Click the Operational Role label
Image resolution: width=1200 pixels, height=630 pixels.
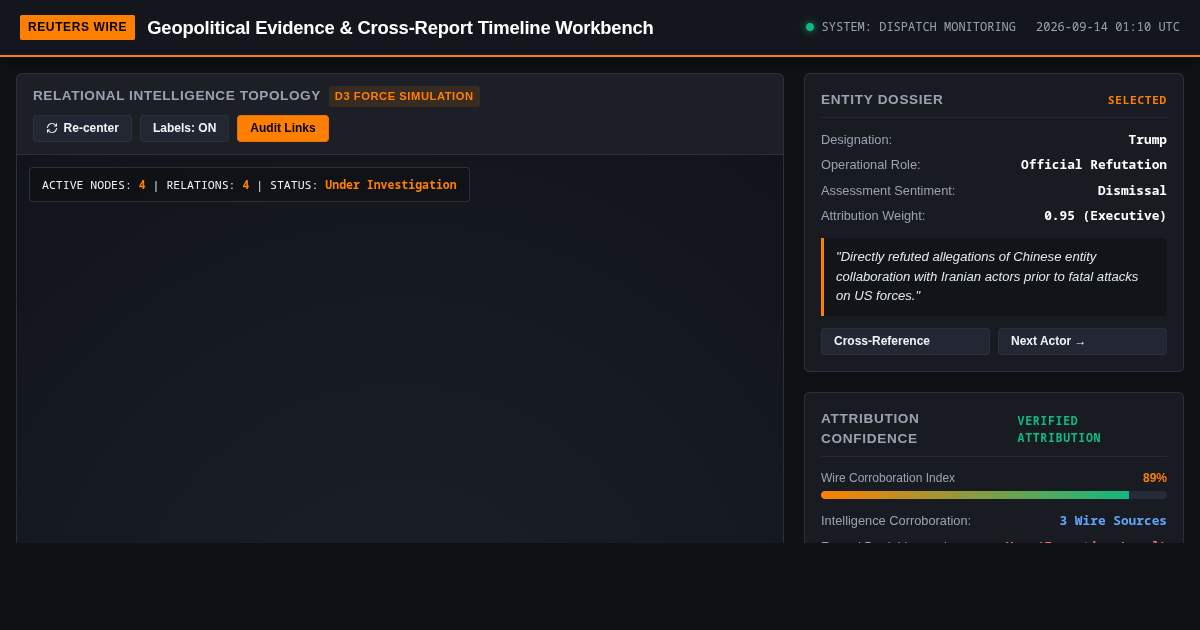pyautogui.click(x=871, y=165)
